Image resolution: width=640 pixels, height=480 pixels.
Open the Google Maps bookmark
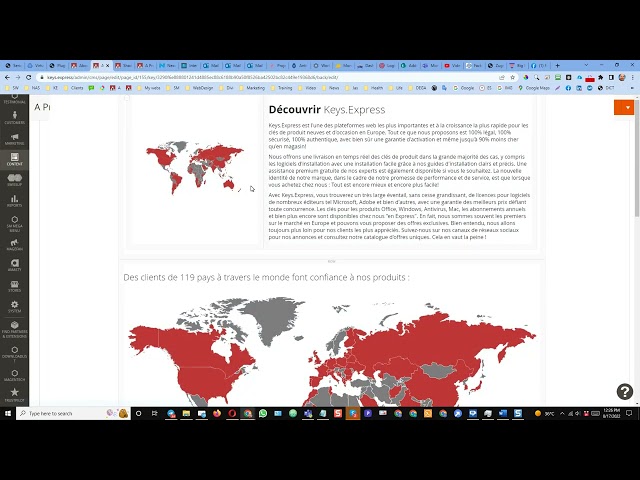coord(534,88)
